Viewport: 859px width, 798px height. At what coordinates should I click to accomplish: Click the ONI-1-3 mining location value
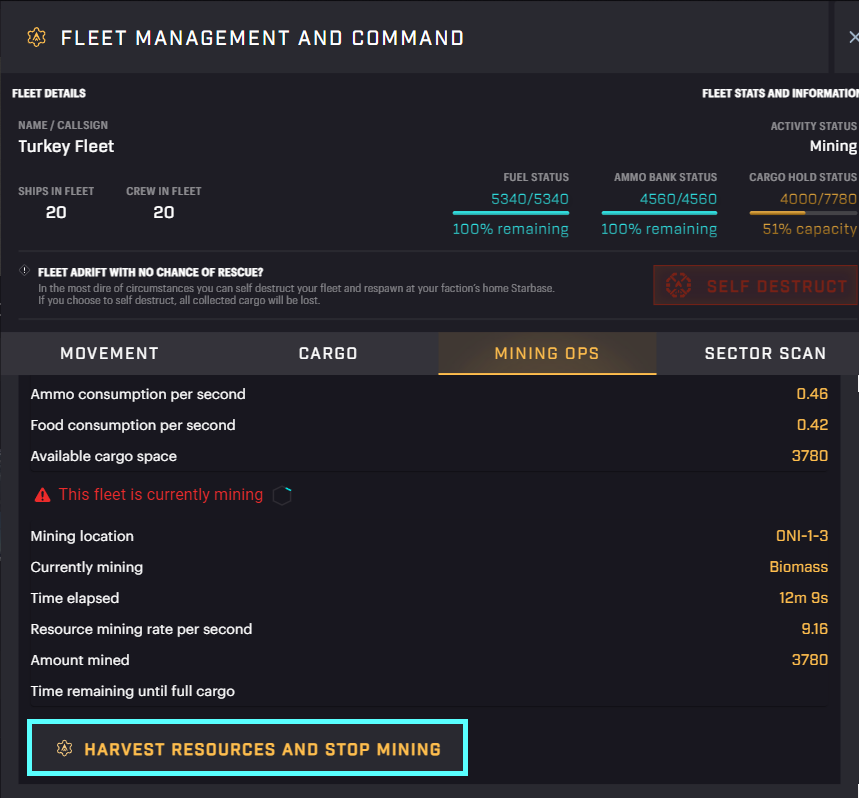pyautogui.click(x=802, y=536)
